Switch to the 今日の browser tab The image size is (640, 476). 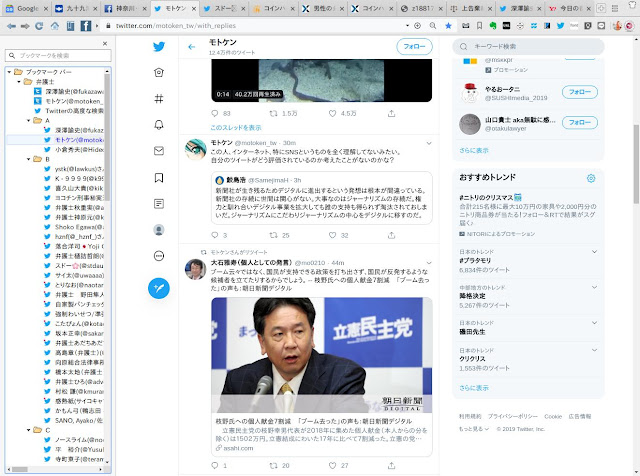(569, 8)
